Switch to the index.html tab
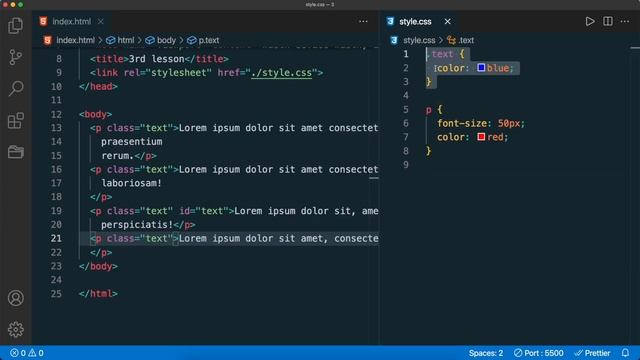The width and height of the screenshot is (640, 360). coord(71,21)
